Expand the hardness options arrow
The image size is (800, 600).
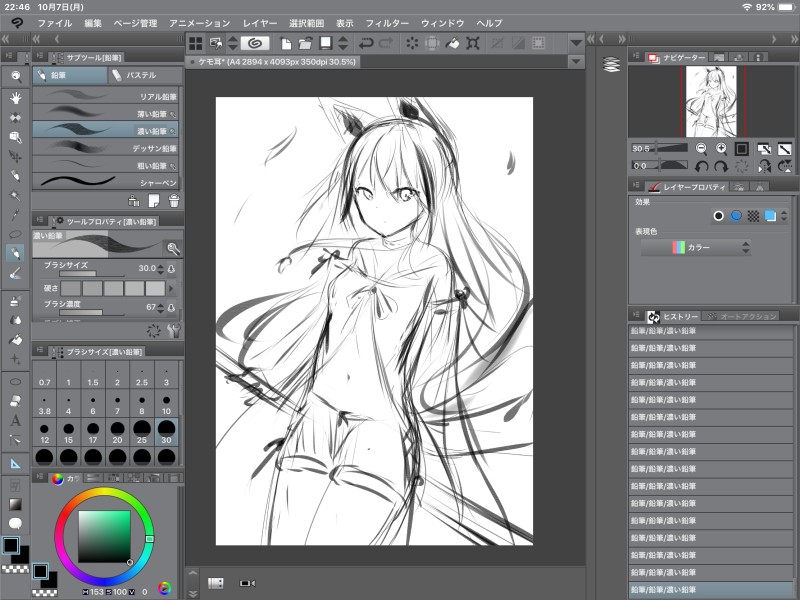click(x=171, y=288)
